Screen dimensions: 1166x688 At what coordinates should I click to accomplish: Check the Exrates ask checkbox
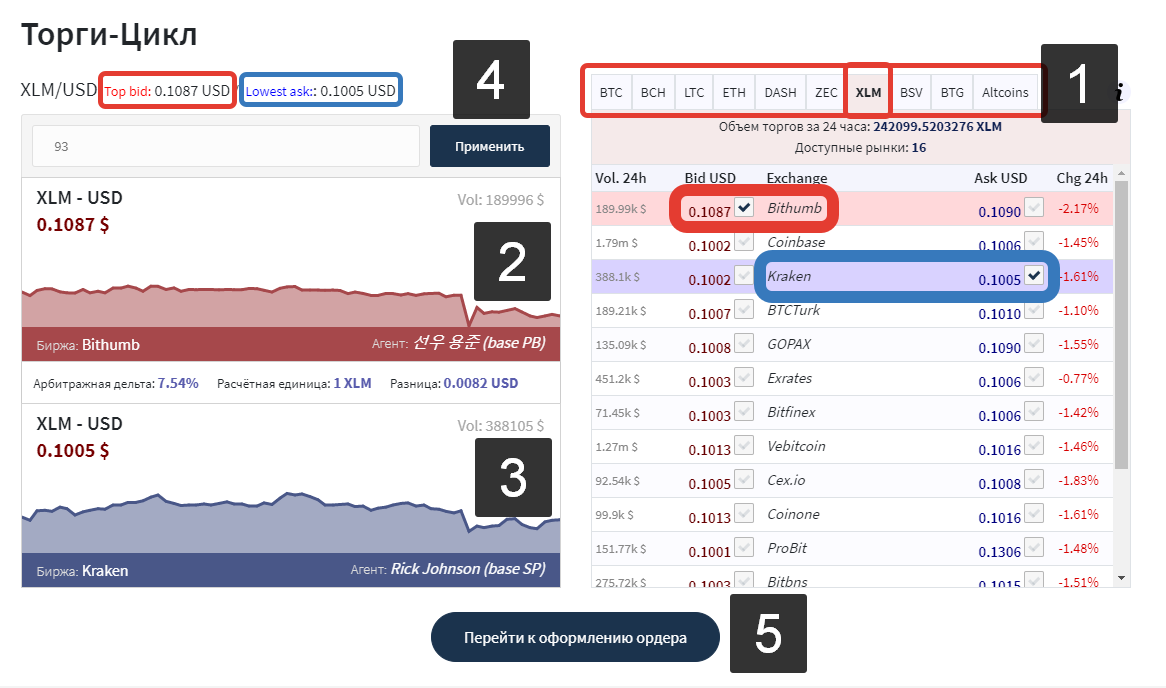(1034, 377)
